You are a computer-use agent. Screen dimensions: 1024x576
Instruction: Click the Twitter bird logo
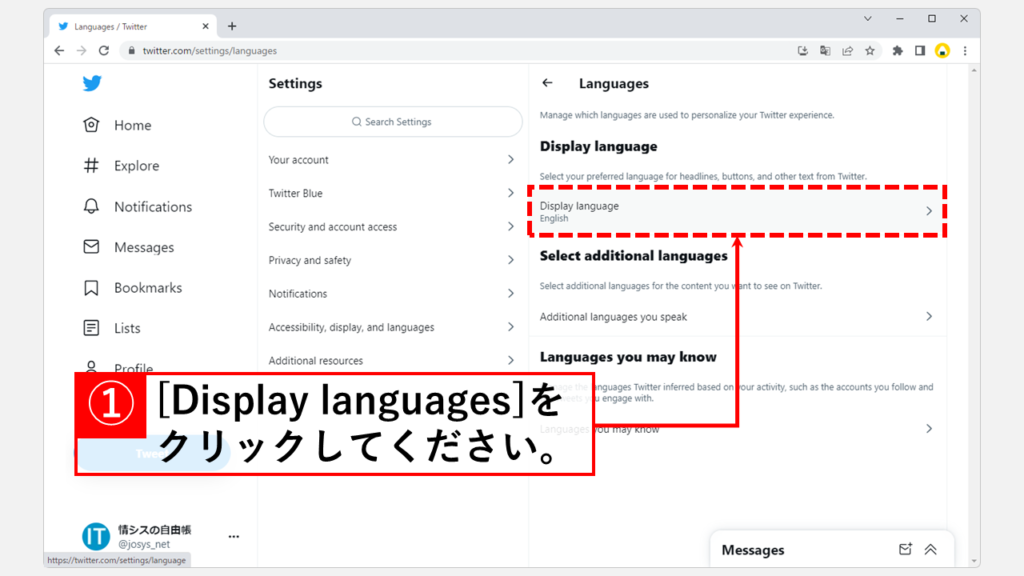92,84
